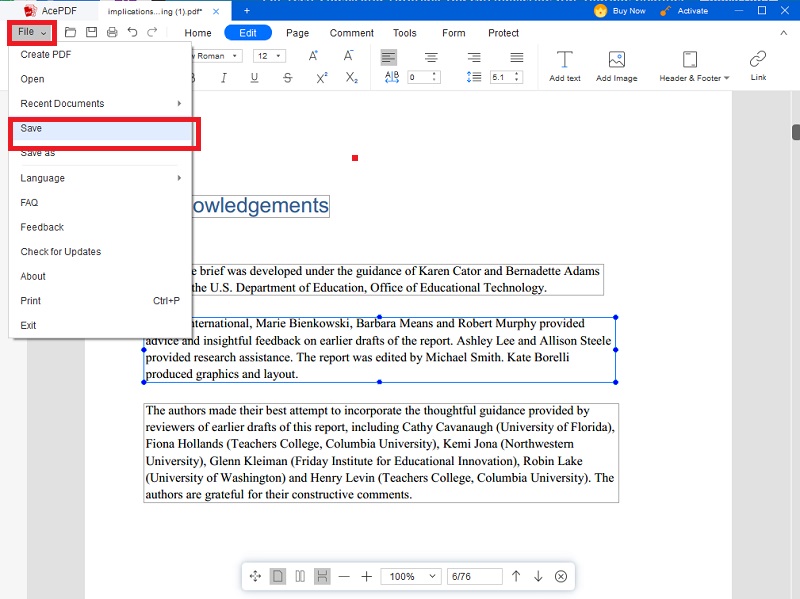This screenshot has width=800, height=599.
Task: Choose Save in the File menu
Action: click(101, 129)
